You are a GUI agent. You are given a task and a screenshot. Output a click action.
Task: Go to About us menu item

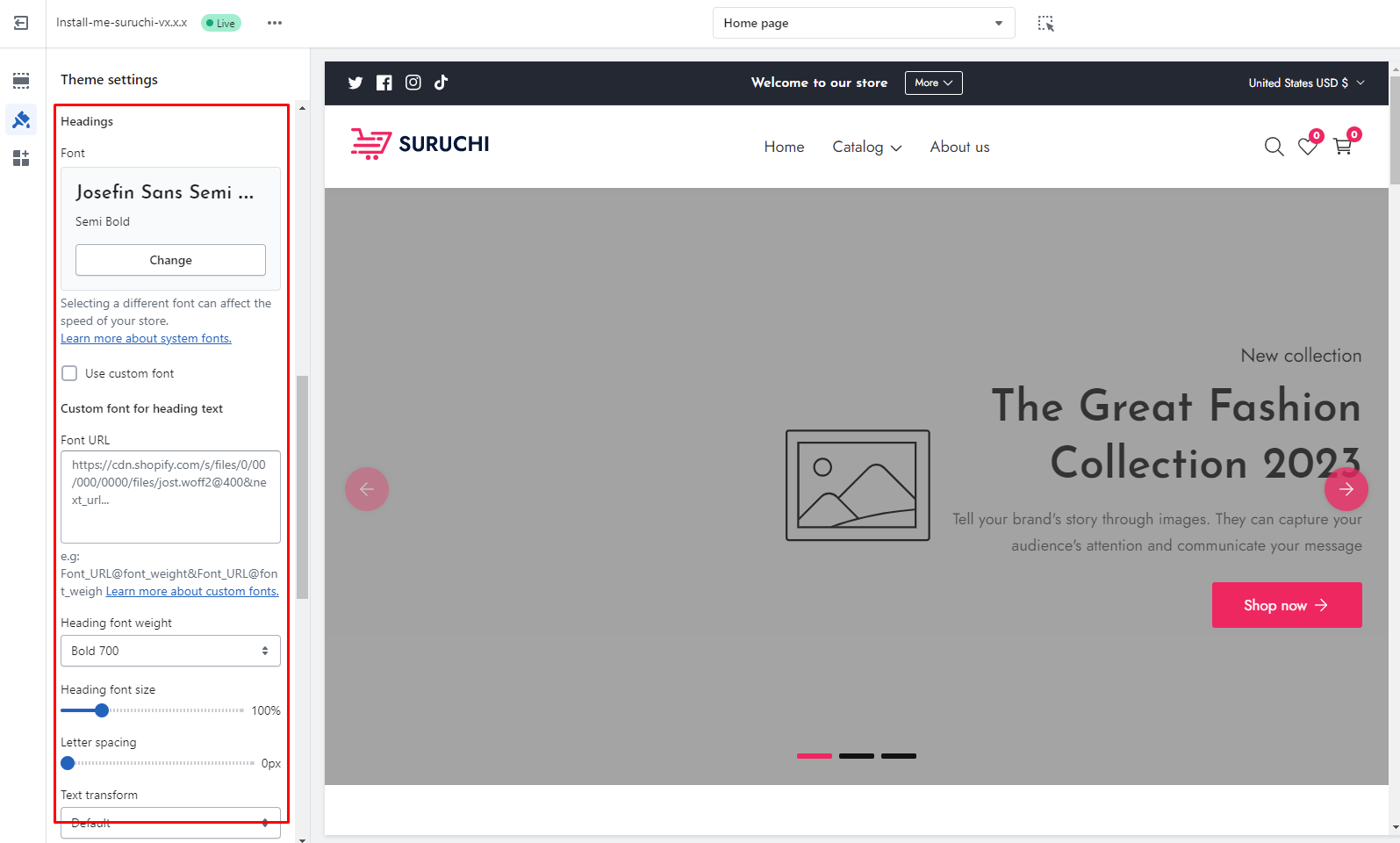pos(959,147)
